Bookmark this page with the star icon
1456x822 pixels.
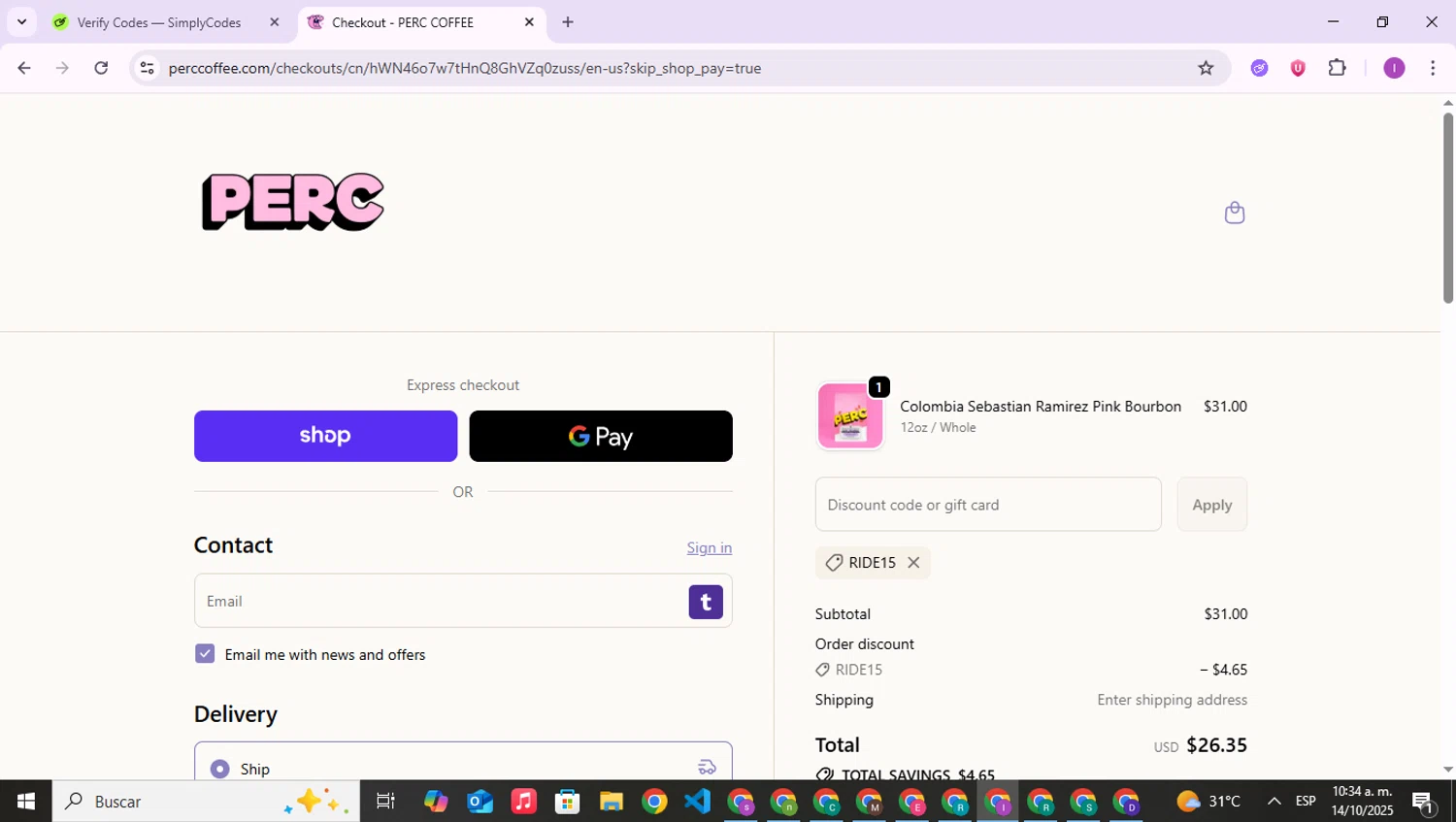pos(1206,68)
